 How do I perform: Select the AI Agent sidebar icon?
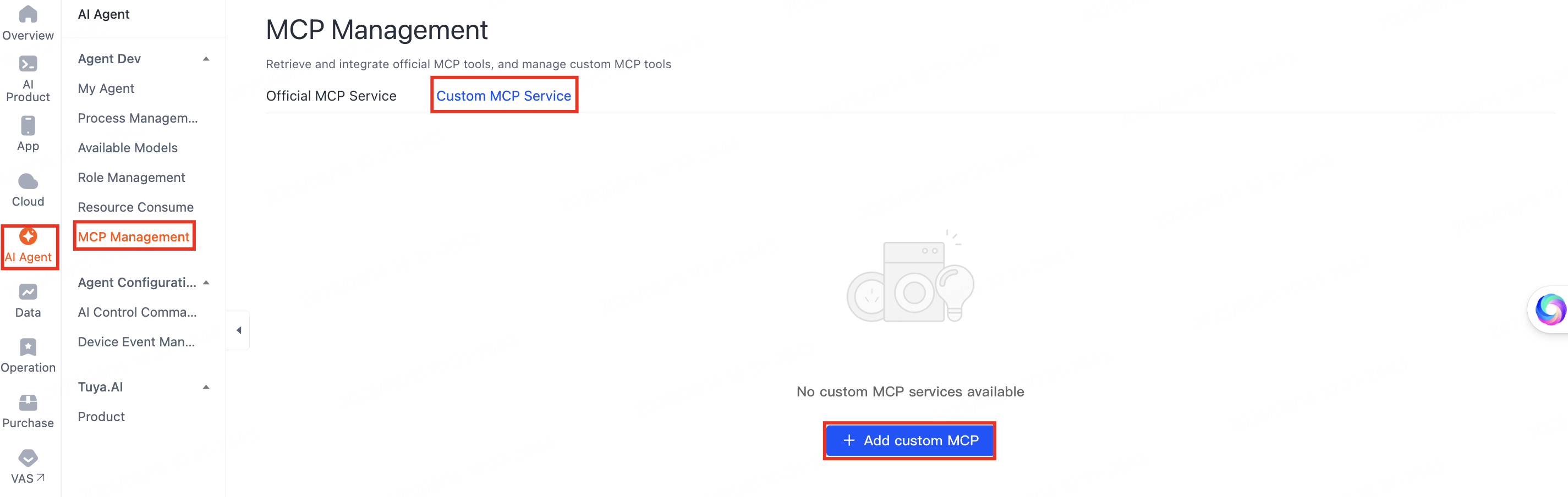28,236
